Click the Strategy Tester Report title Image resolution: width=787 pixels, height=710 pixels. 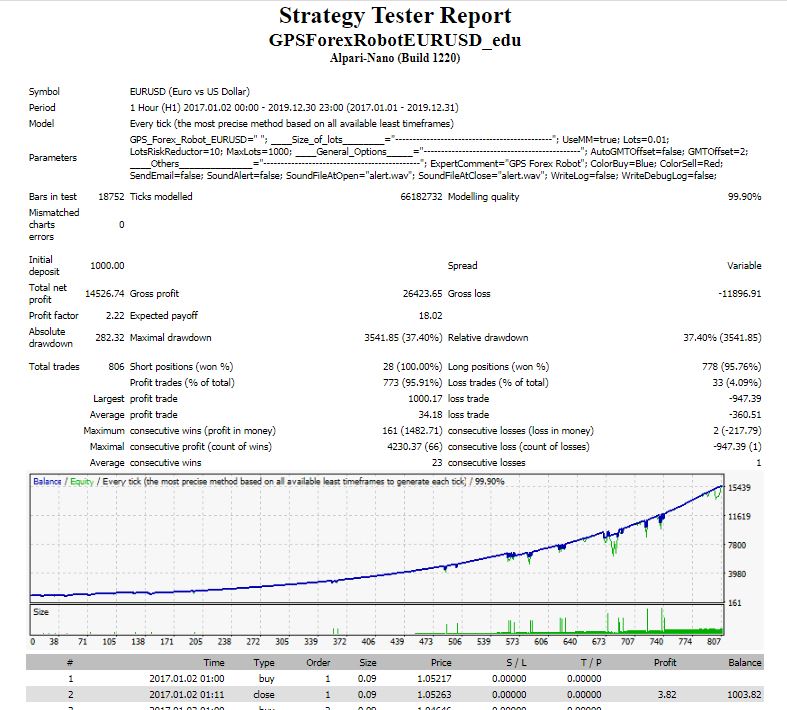click(x=395, y=16)
